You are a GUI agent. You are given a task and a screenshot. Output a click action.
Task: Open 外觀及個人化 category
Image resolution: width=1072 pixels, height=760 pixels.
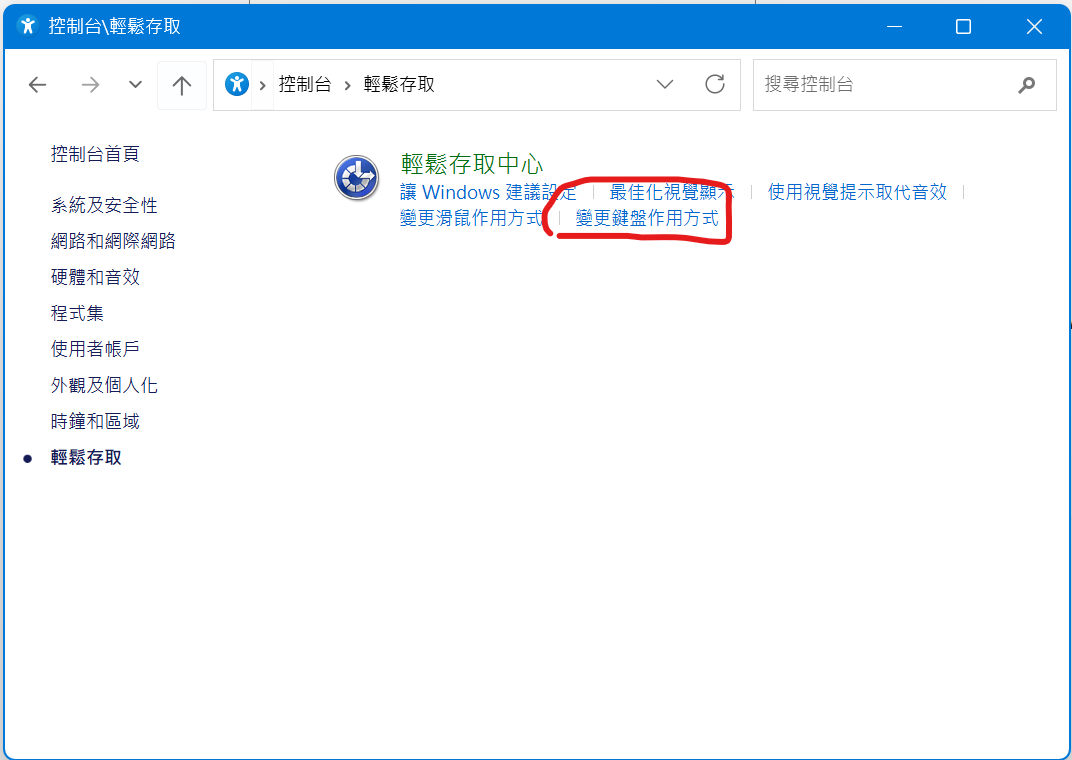pyautogui.click(x=104, y=385)
